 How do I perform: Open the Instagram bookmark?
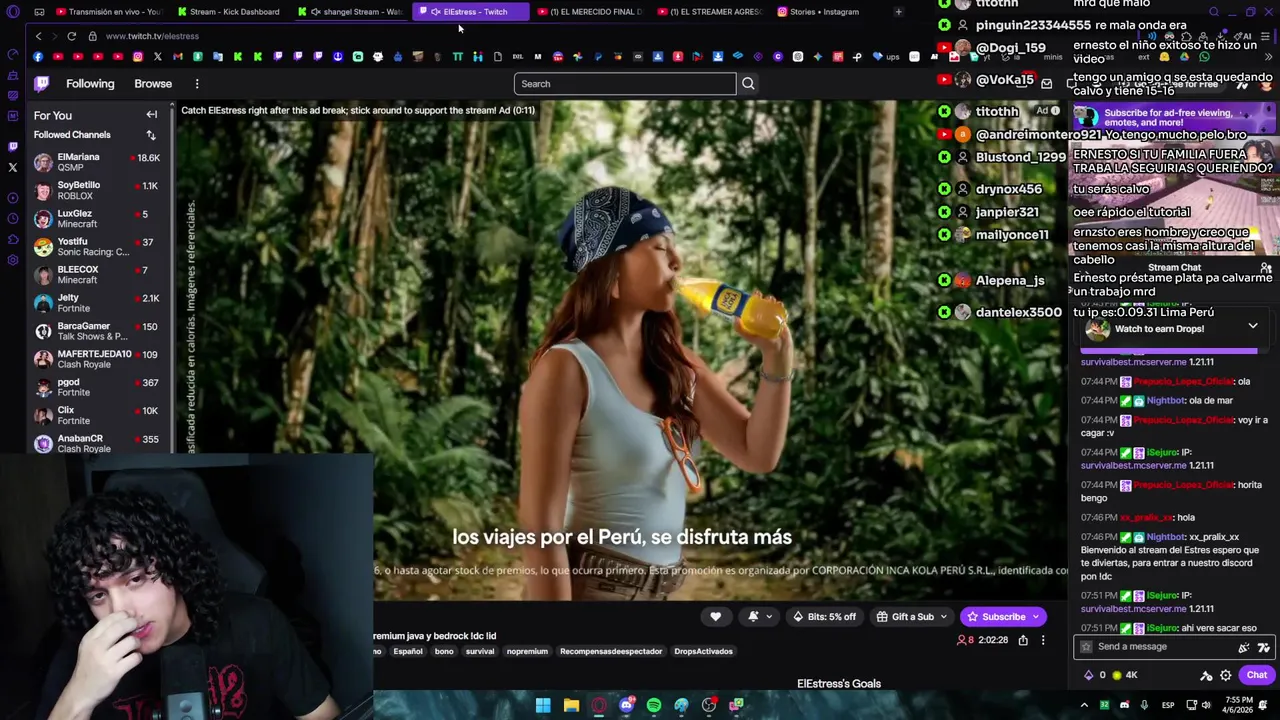[x=137, y=57]
